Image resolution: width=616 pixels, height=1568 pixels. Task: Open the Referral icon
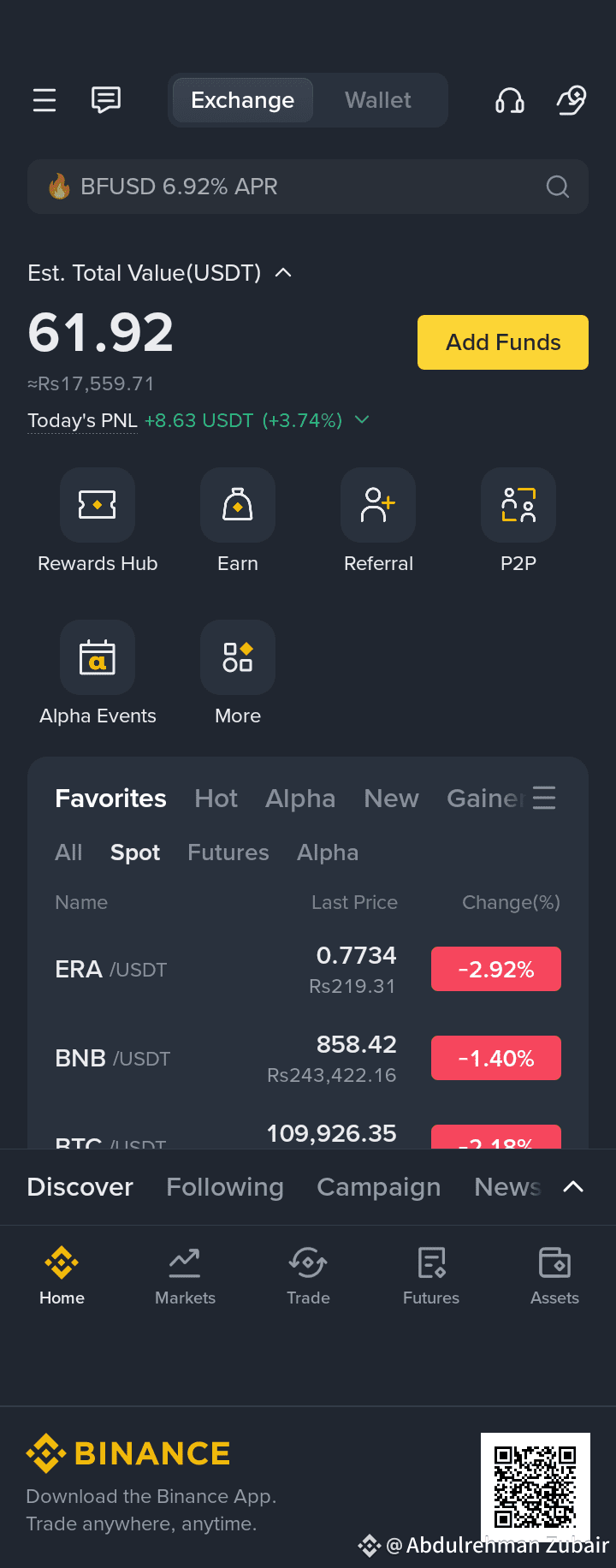click(378, 505)
